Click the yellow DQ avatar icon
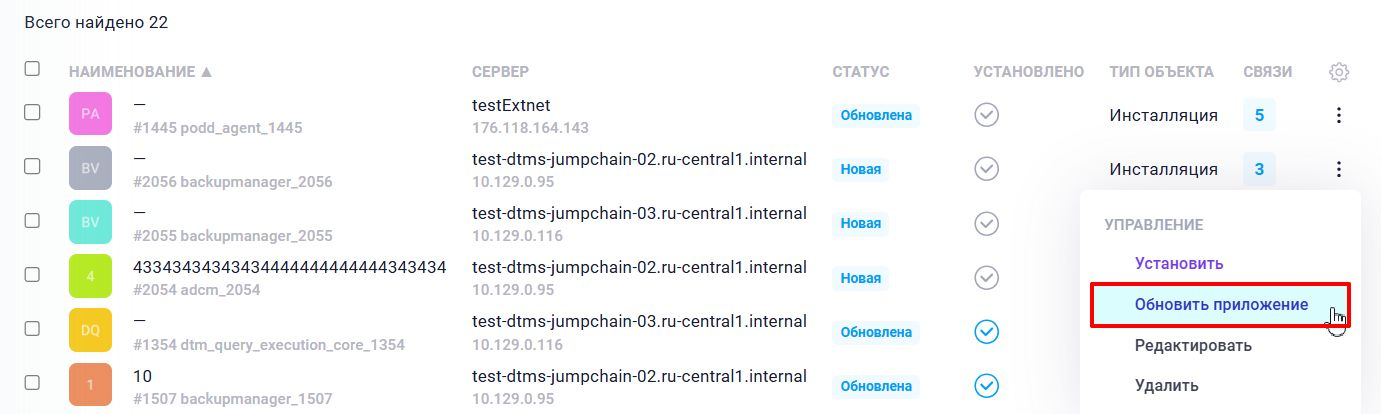1381x414 pixels. 90,330
